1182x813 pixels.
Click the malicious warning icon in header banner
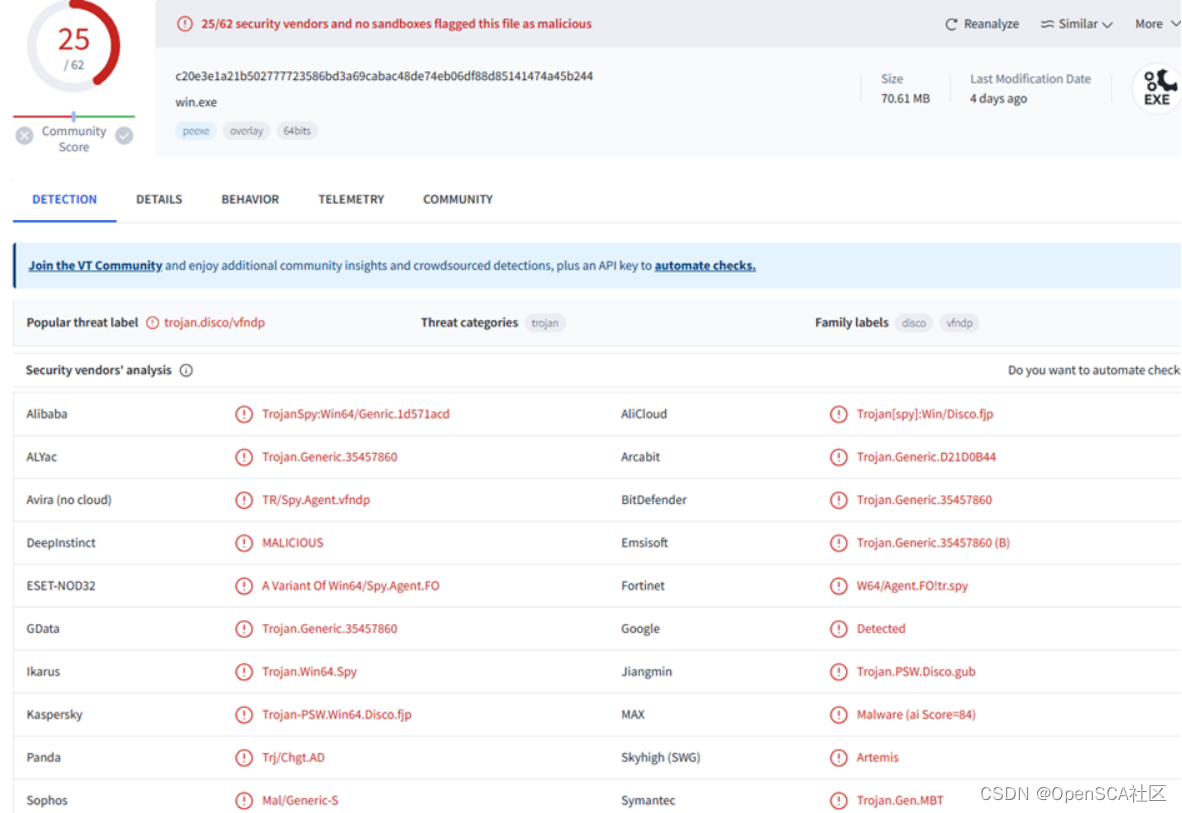click(185, 24)
